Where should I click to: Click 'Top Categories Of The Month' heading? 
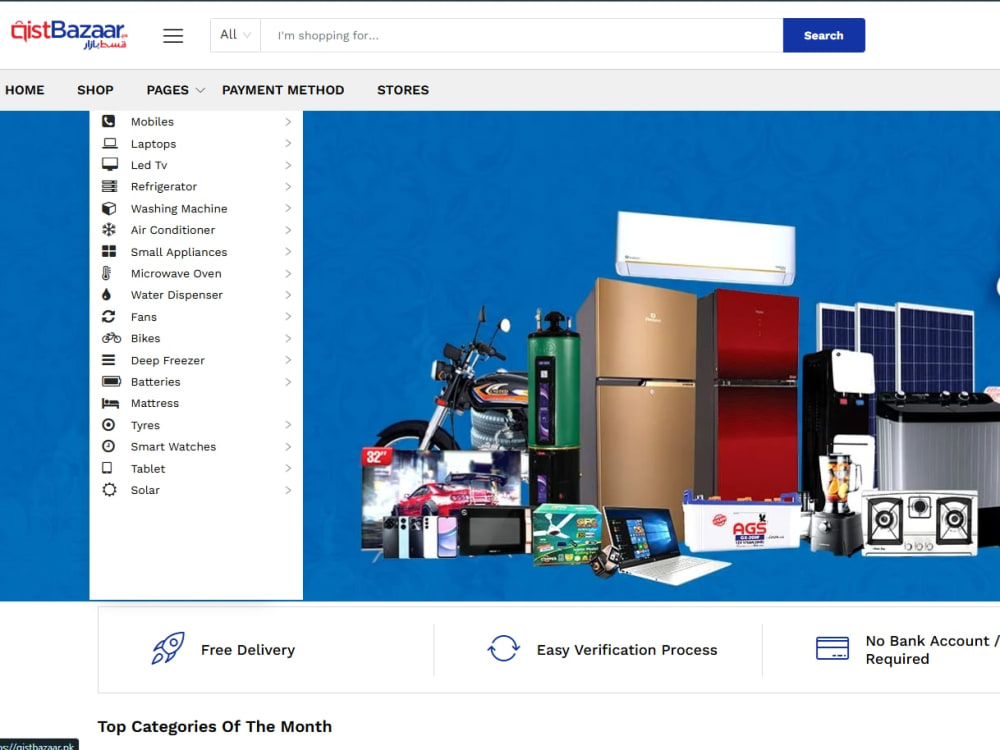pyautogui.click(x=215, y=726)
